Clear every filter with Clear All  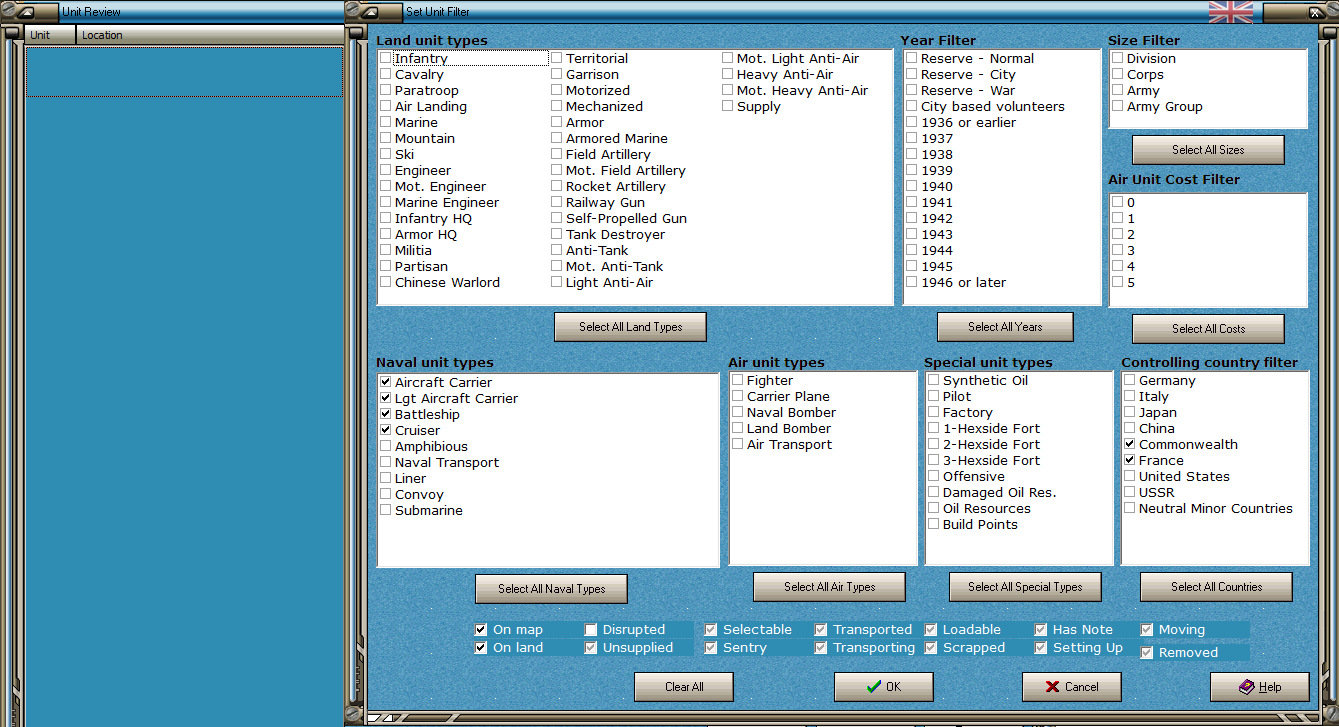pyautogui.click(x=684, y=687)
